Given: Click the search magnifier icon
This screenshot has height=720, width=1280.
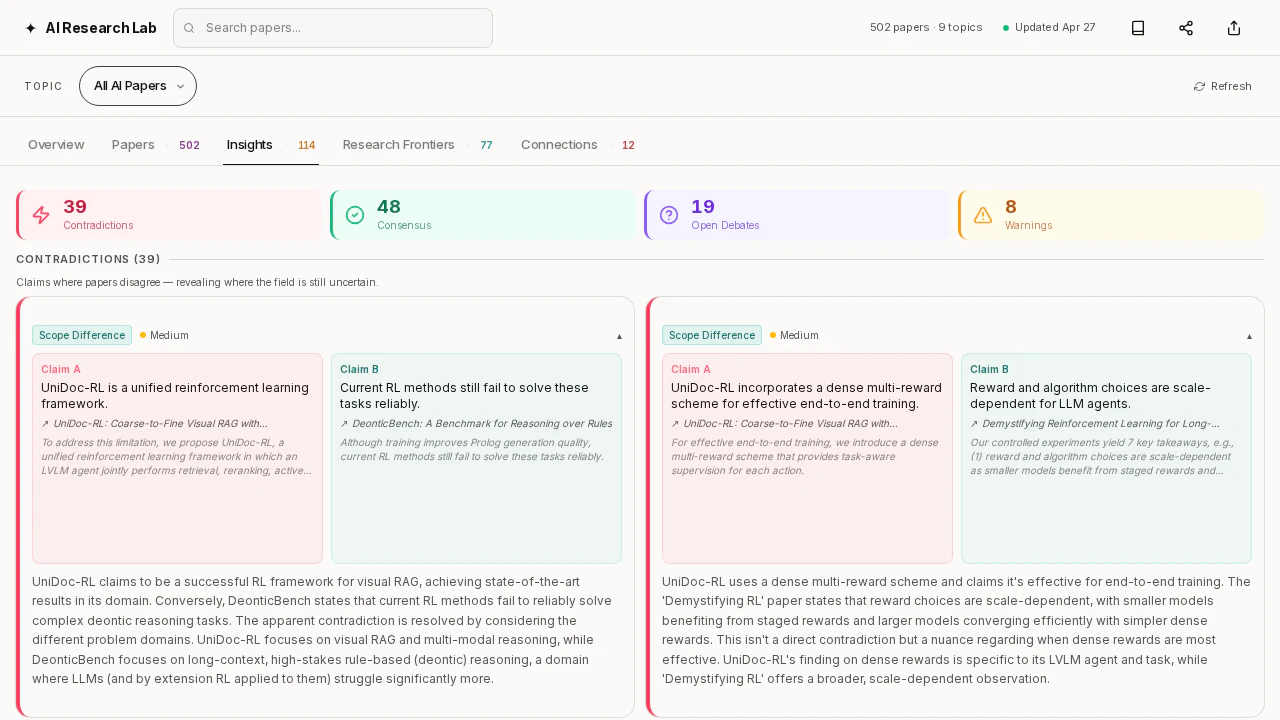Looking at the screenshot, I should tap(189, 28).
